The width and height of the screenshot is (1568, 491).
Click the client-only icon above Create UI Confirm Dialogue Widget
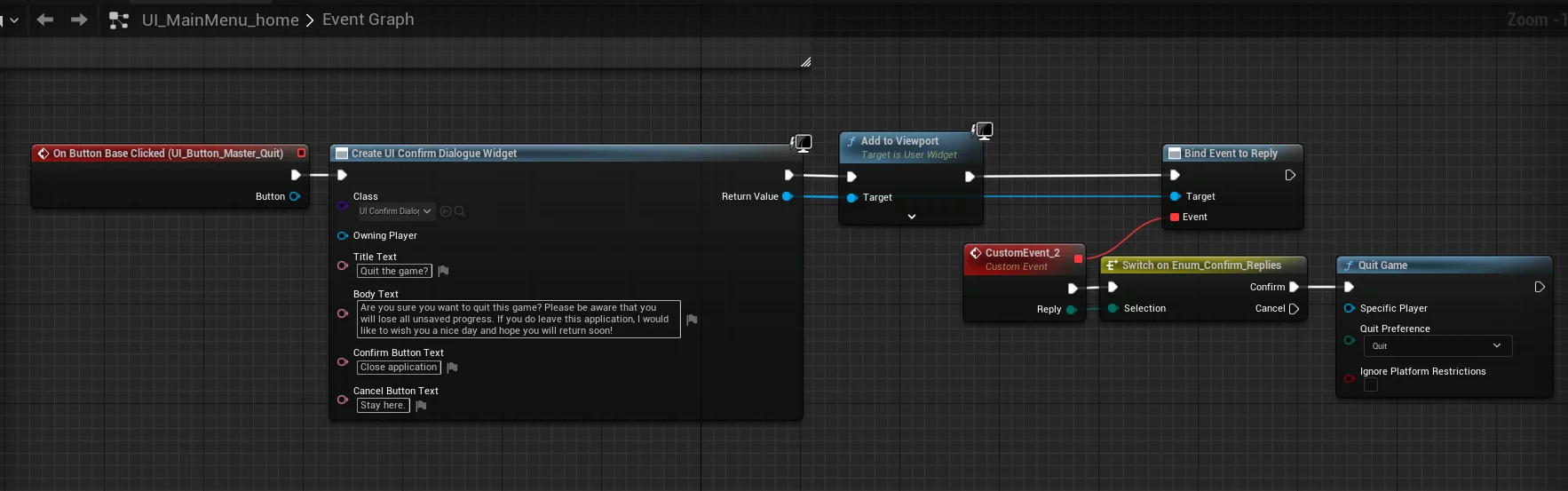pyautogui.click(x=802, y=143)
